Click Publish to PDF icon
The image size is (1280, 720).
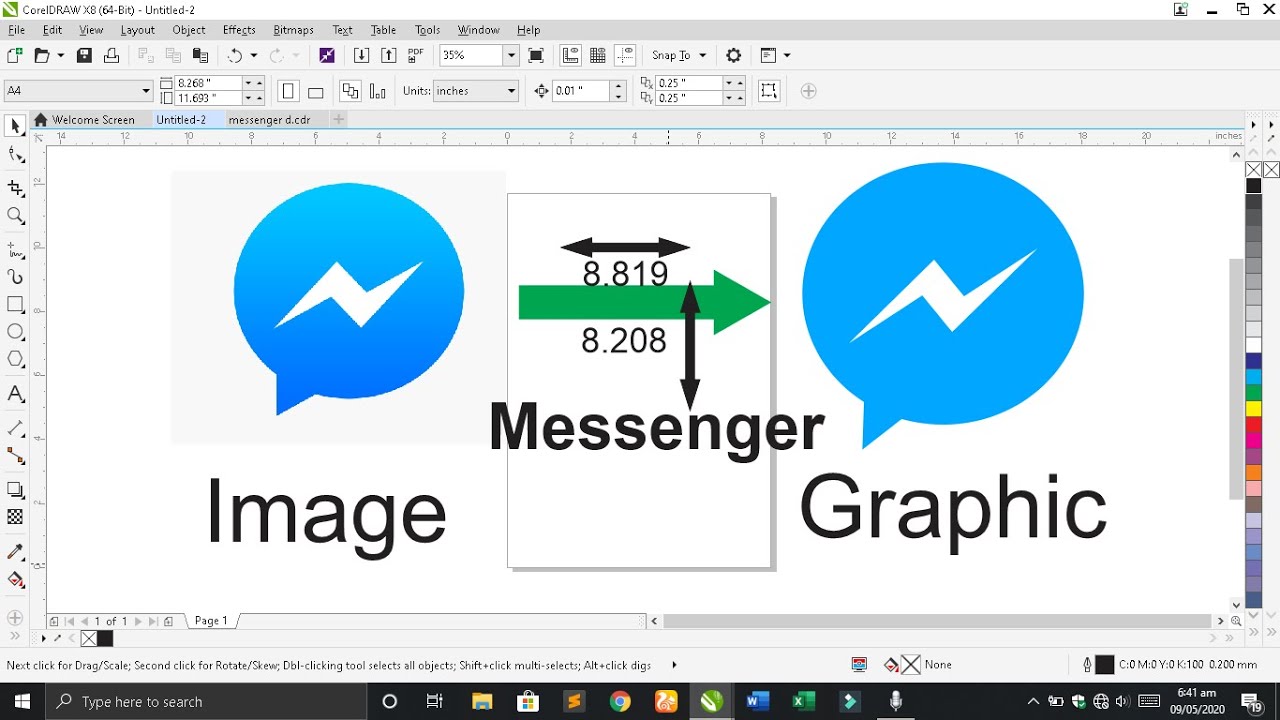click(x=416, y=56)
